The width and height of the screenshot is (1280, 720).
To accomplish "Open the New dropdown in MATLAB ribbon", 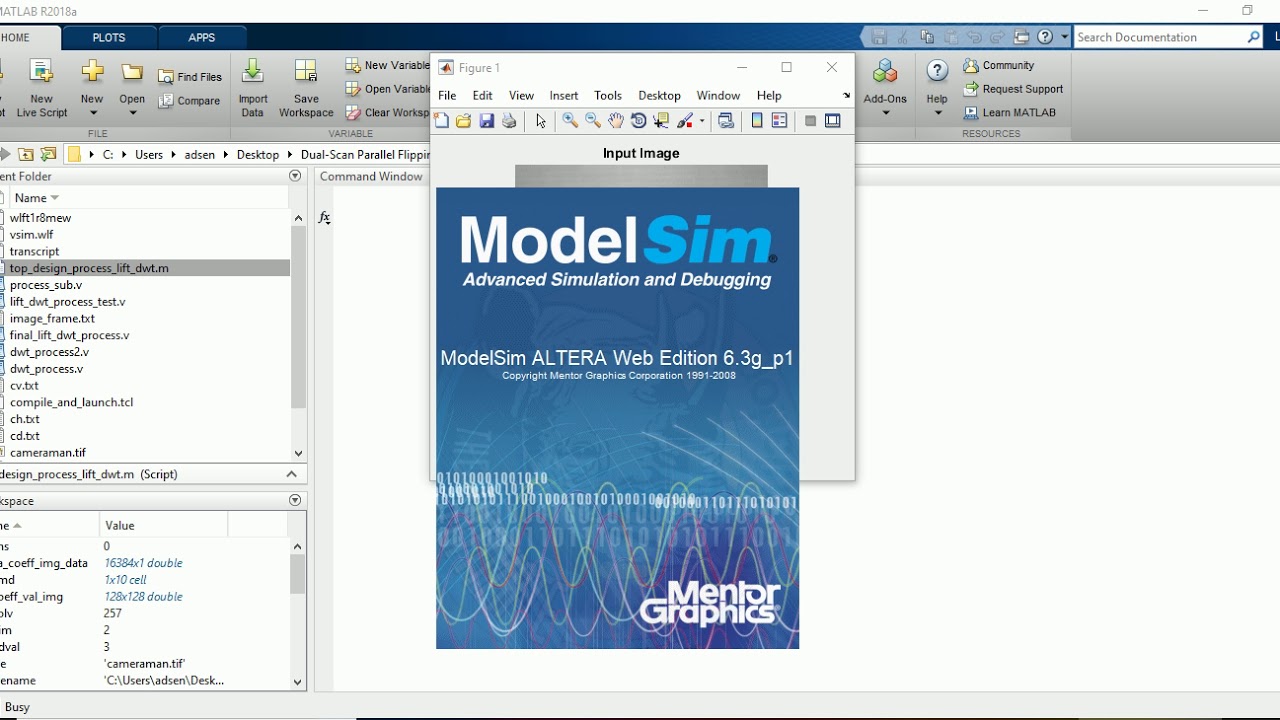I will [x=92, y=88].
